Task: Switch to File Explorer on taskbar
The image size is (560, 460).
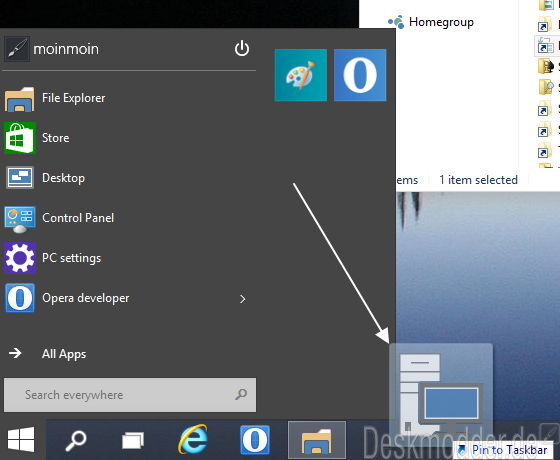Action: coord(317,440)
